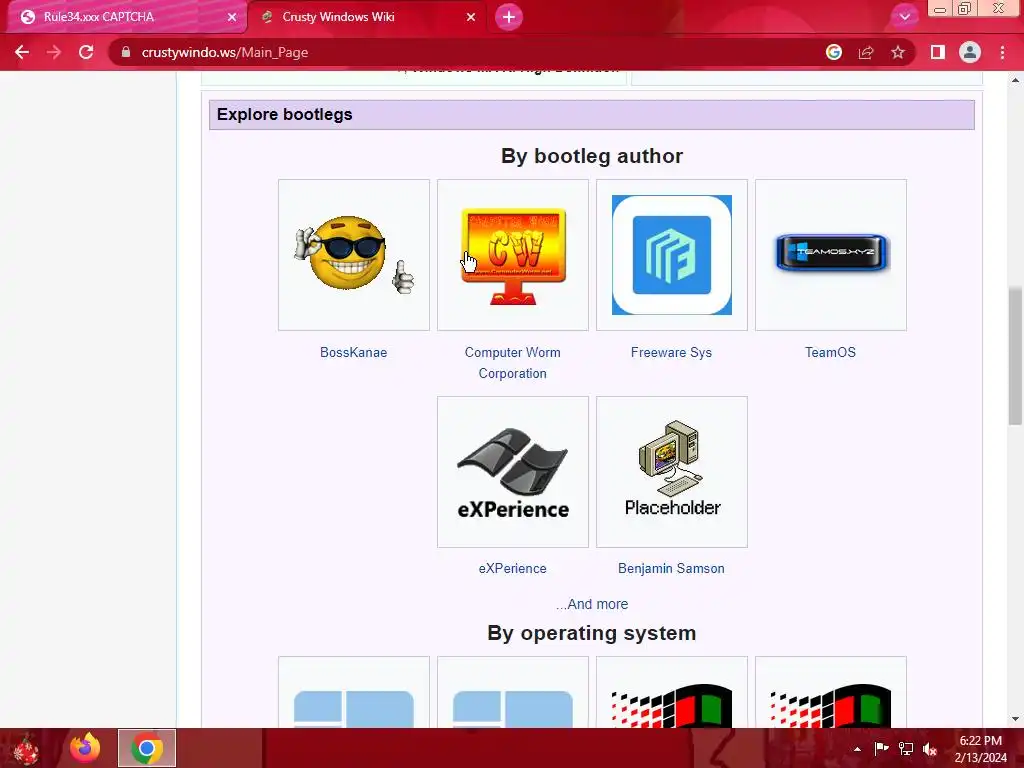
Task: Launch Firefox from the taskbar
Action: tap(86, 748)
